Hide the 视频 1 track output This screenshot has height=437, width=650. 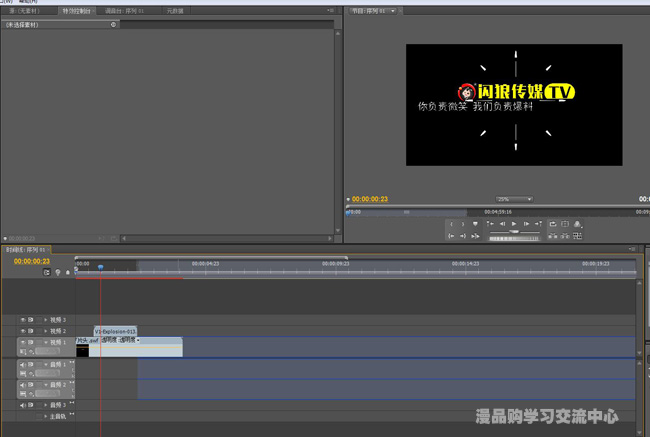click(x=23, y=342)
